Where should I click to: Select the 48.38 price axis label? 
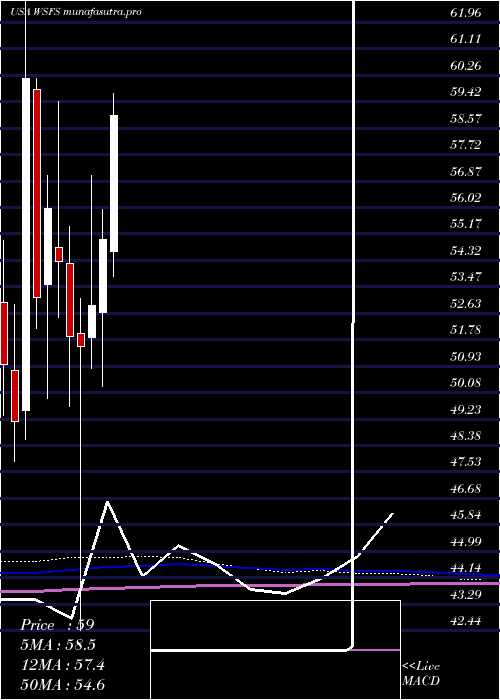tap(466, 436)
